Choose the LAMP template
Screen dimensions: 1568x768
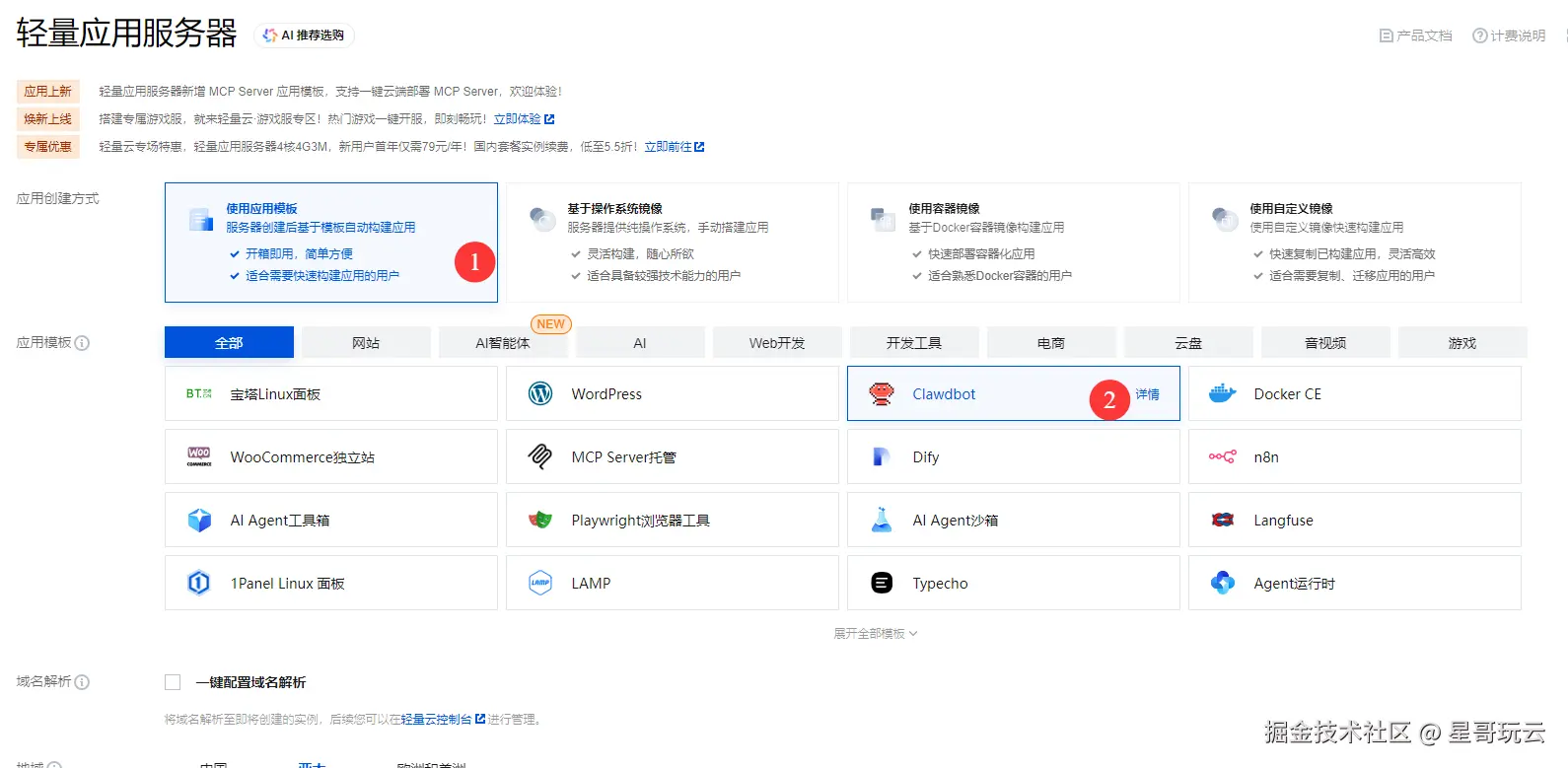673,583
